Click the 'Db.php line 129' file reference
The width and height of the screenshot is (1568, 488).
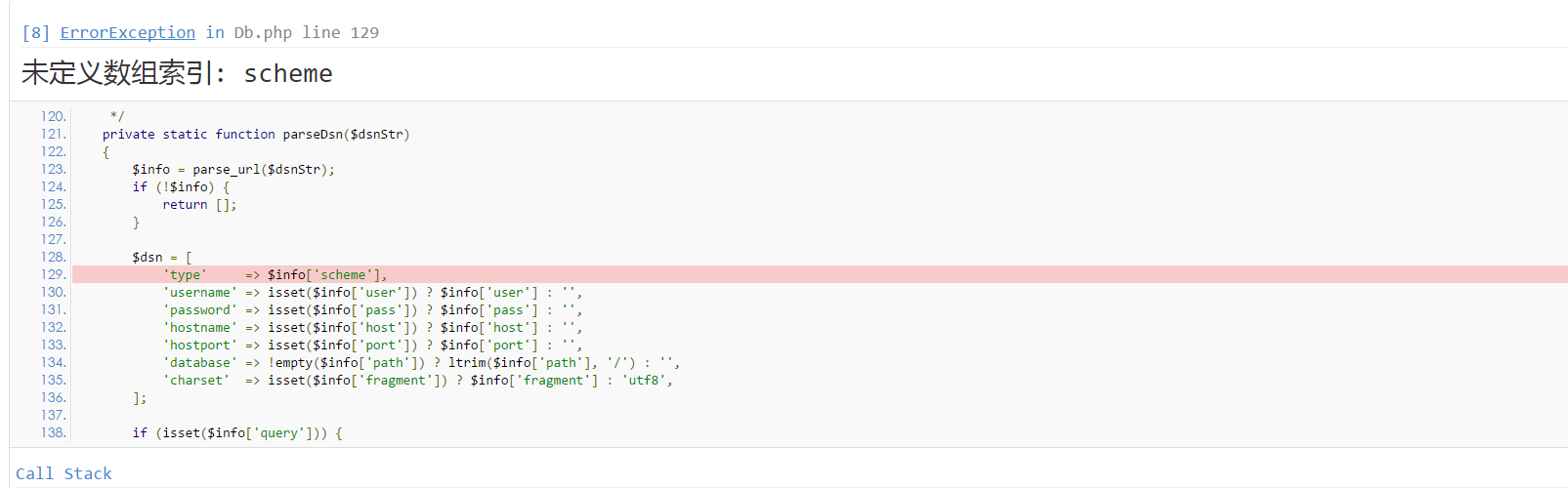306,33
